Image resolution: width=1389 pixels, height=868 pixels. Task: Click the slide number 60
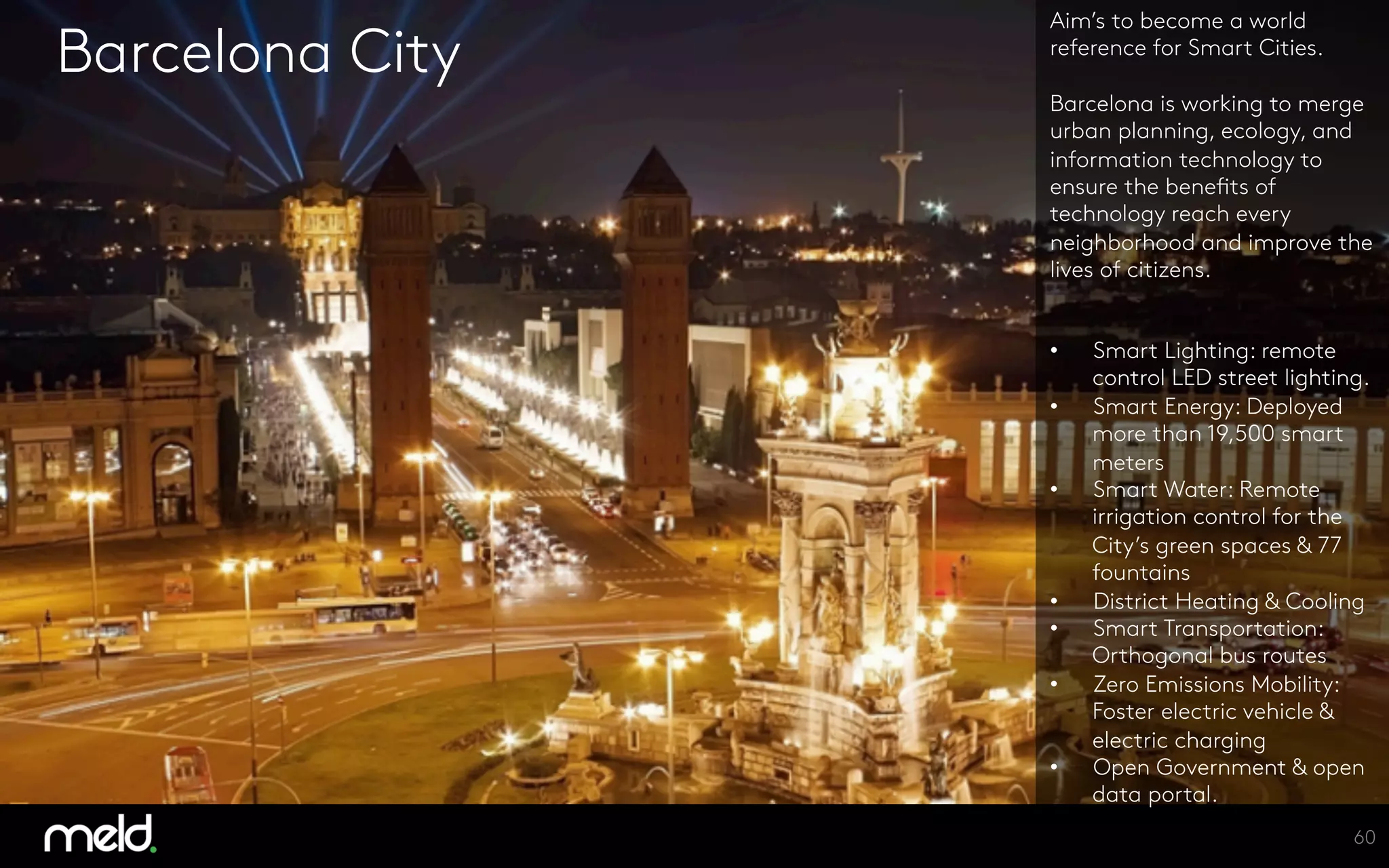tap(1365, 837)
